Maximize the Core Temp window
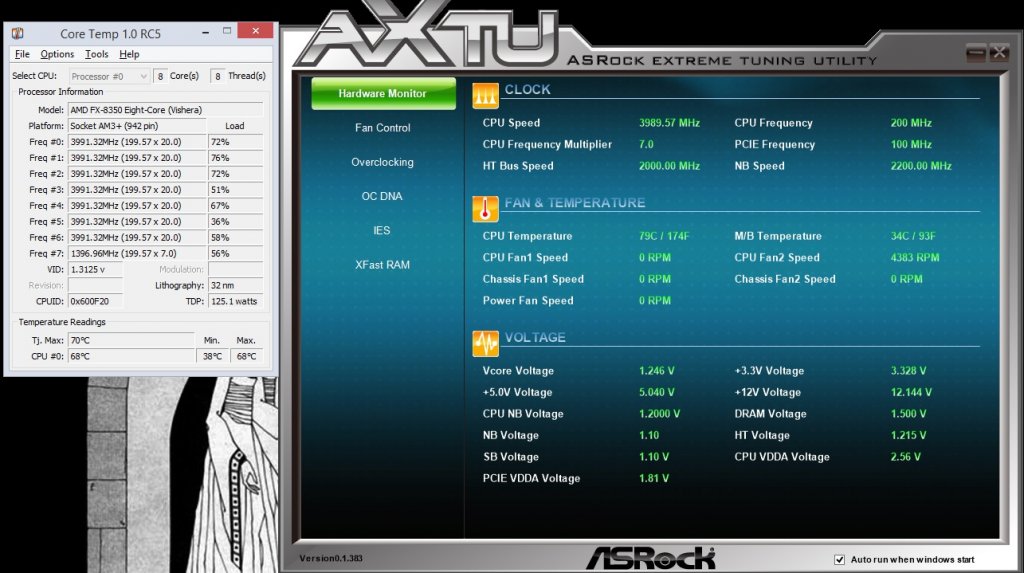Image resolution: width=1024 pixels, height=573 pixels. [x=227, y=31]
